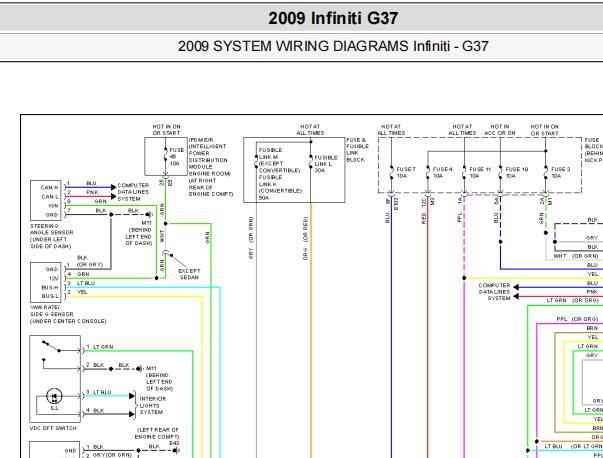Click the 'STEERING ANGLE SENSOR' component label
Image resolution: width=603 pixels, height=458 pixels.
click(x=52, y=236)
